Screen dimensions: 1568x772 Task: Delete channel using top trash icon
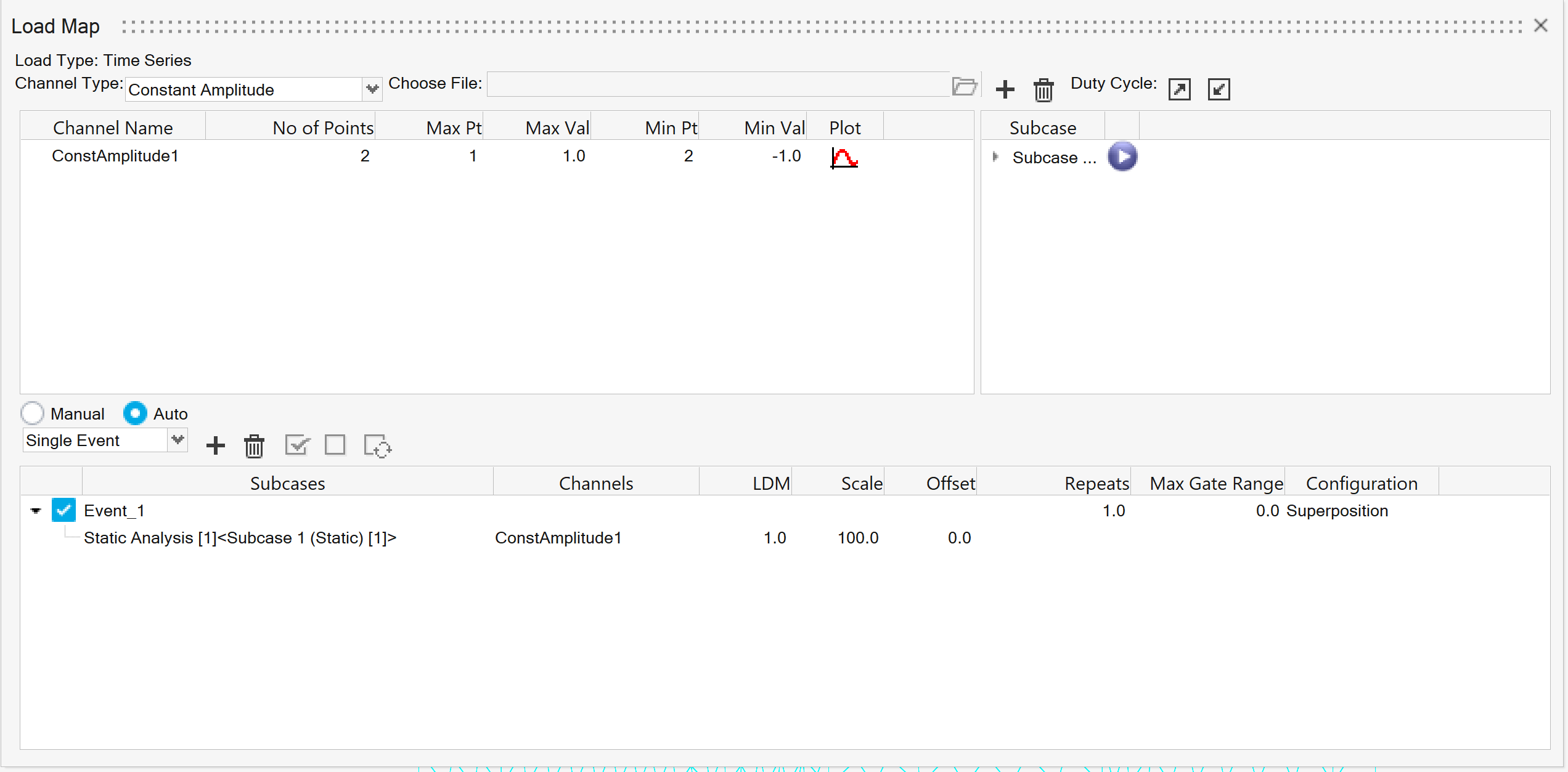coord(1043,90)
